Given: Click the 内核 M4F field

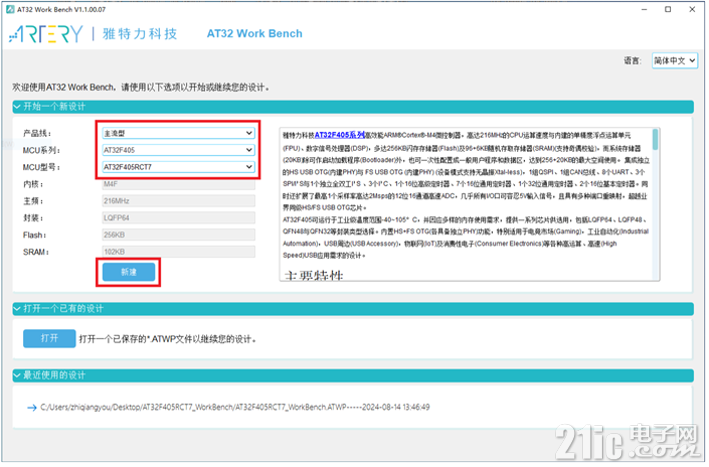Looking at the screenshot, I should (179, 185).
